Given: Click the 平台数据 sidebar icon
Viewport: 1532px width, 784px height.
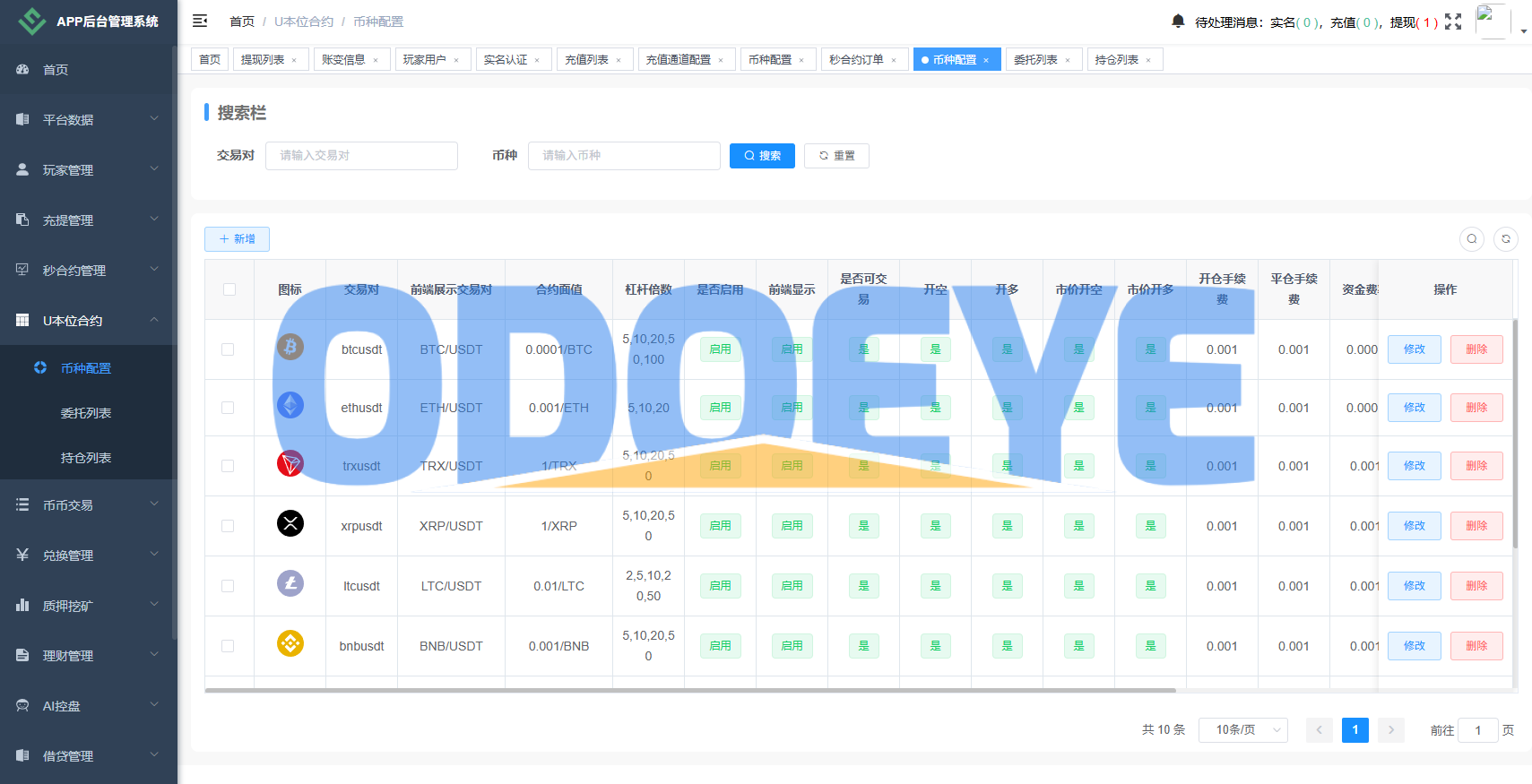Looking at the screenshot, I should (22, 119).
